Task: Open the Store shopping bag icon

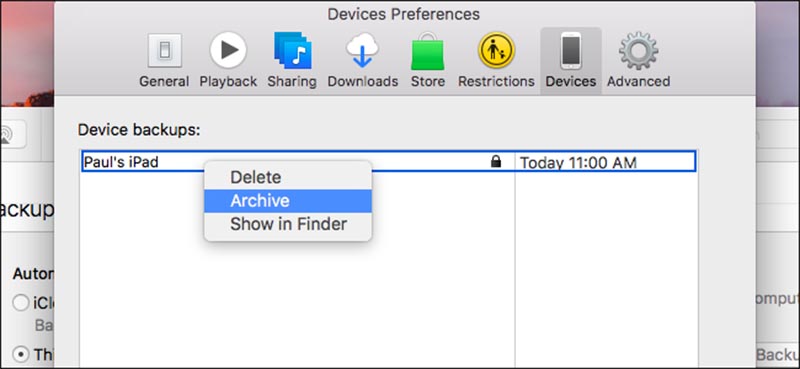Action: click(x=428, y=51)
